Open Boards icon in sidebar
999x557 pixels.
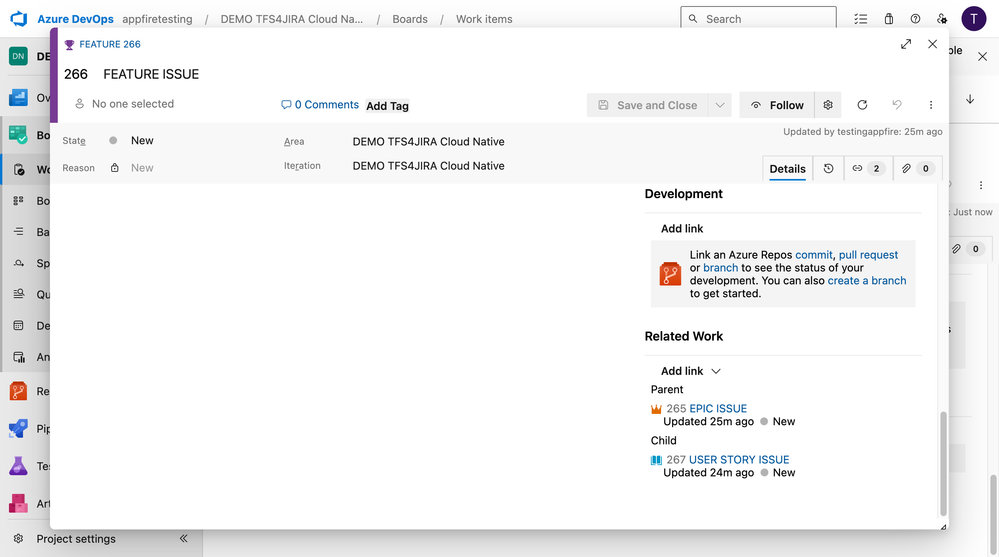[x=18, y=134]
